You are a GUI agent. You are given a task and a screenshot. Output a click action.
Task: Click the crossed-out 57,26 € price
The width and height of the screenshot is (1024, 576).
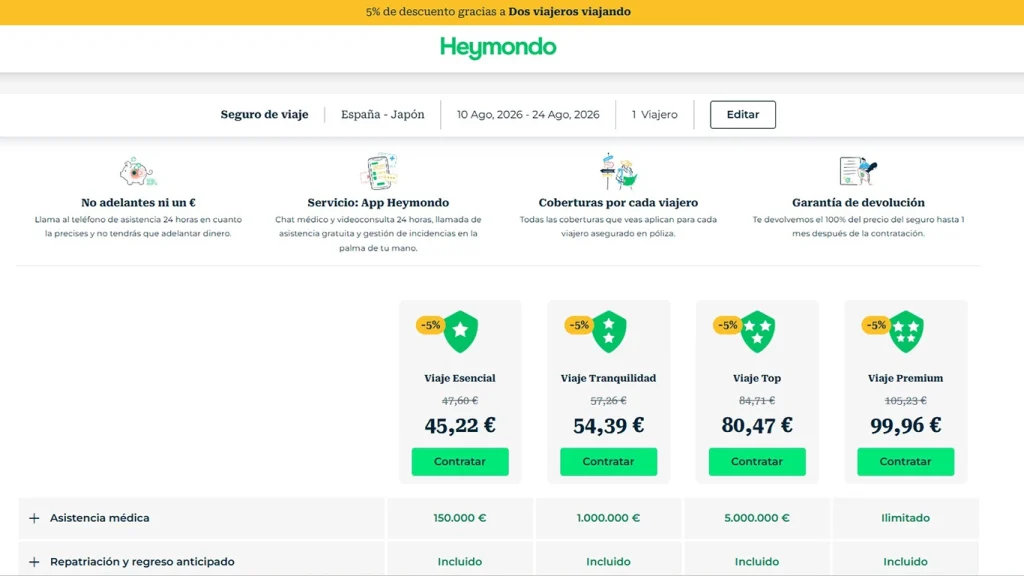coord(608,400)
